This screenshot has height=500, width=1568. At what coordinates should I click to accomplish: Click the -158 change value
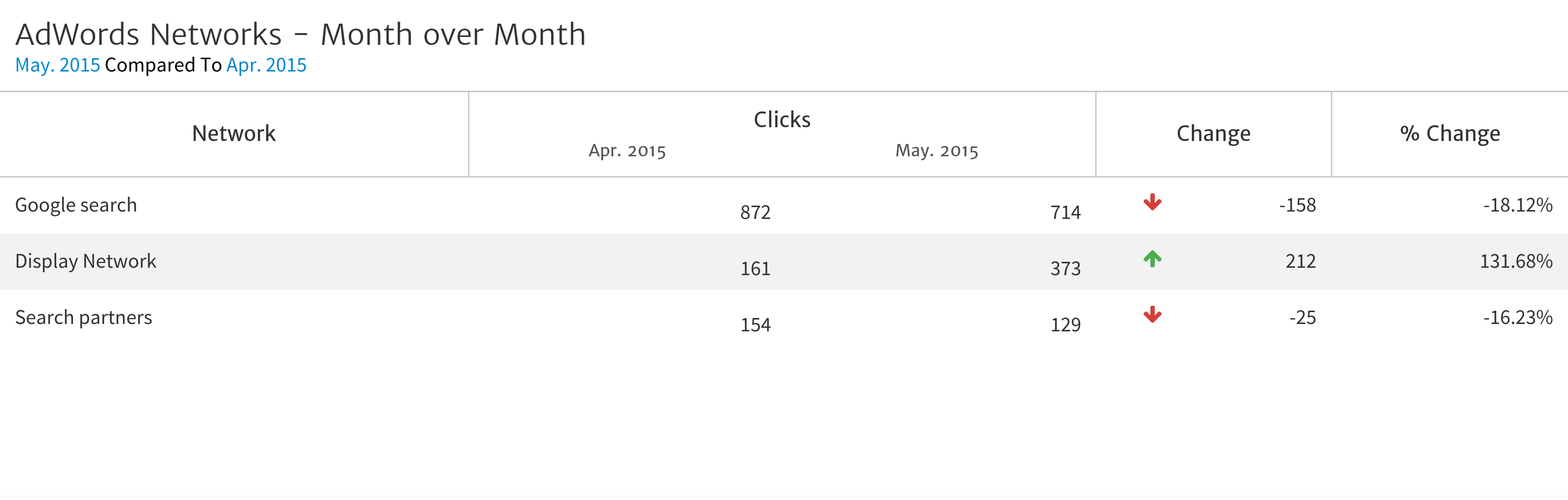tap(1297, 205)
